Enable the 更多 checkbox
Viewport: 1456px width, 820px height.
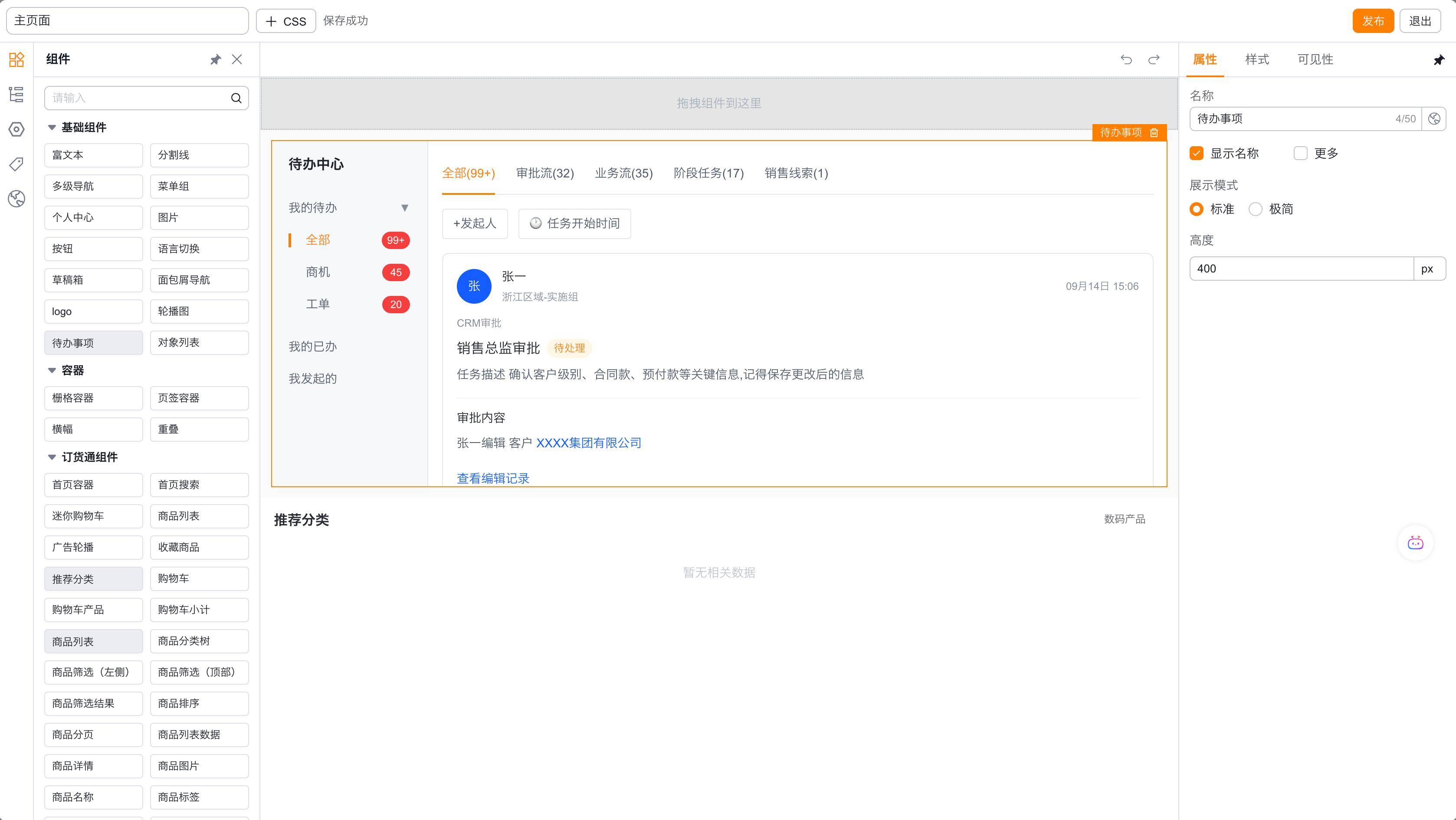pyautogui.click(x=1300, y=153)
